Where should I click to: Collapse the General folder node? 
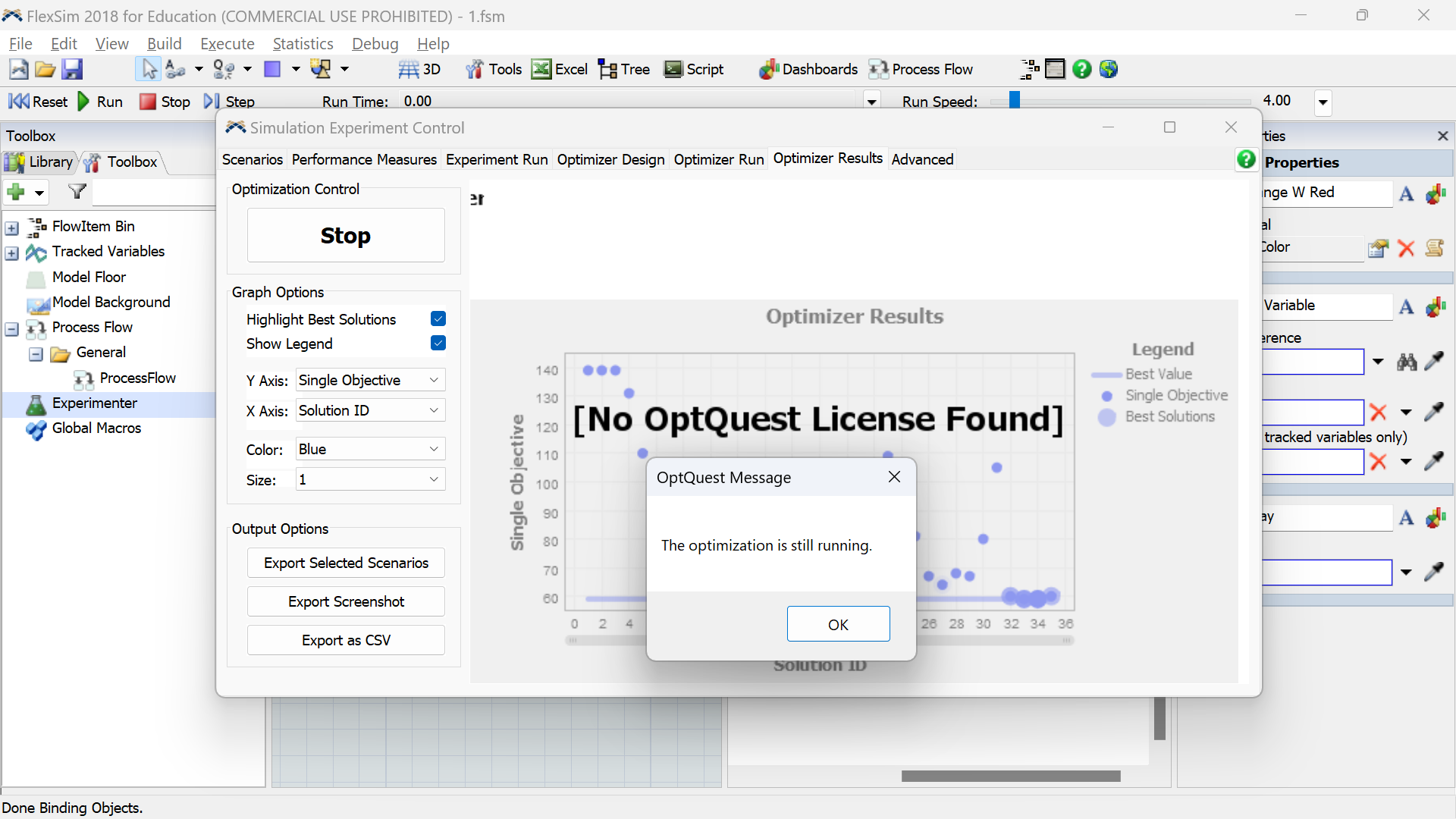point(36,353)
